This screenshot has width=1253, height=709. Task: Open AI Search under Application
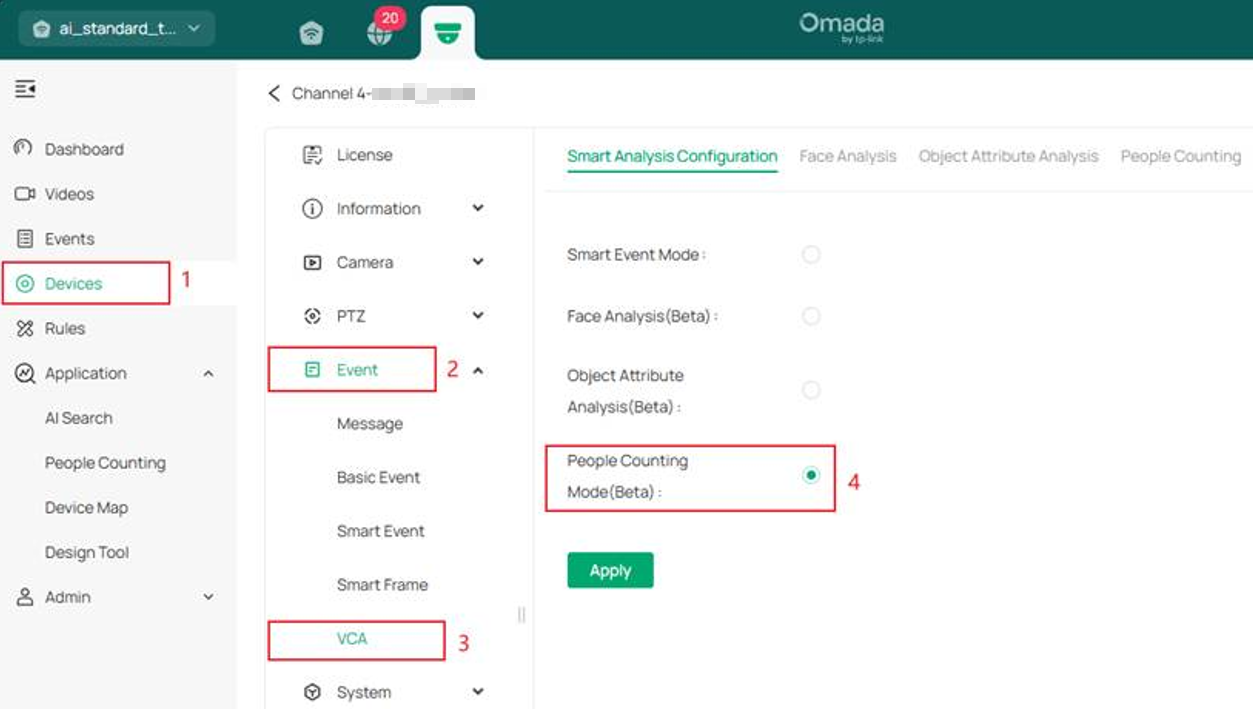(77, 418)
